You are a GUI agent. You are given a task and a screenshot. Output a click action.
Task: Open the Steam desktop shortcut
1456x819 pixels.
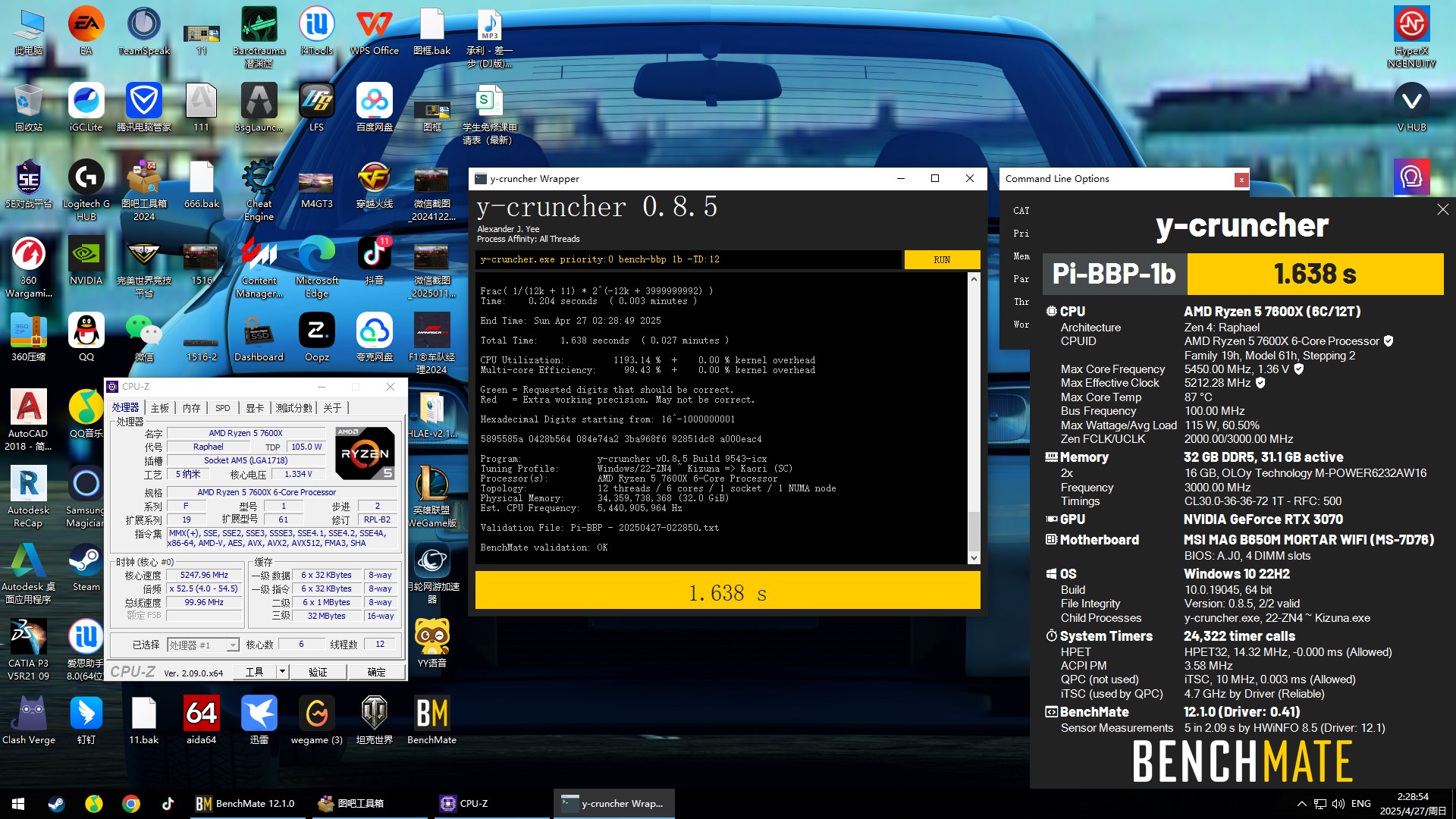click(86, 567)
